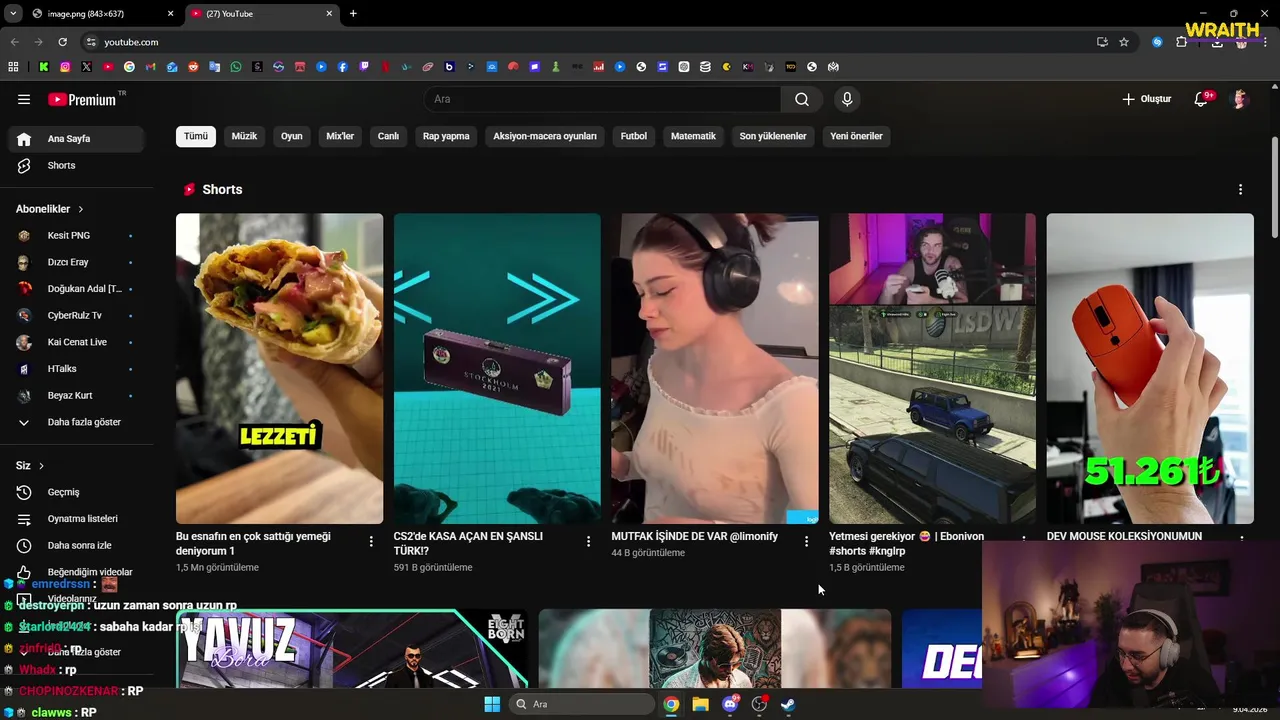Select the Tümü filter chip
The width and height of the screenshot is (1280, 720).
(196, 136)
